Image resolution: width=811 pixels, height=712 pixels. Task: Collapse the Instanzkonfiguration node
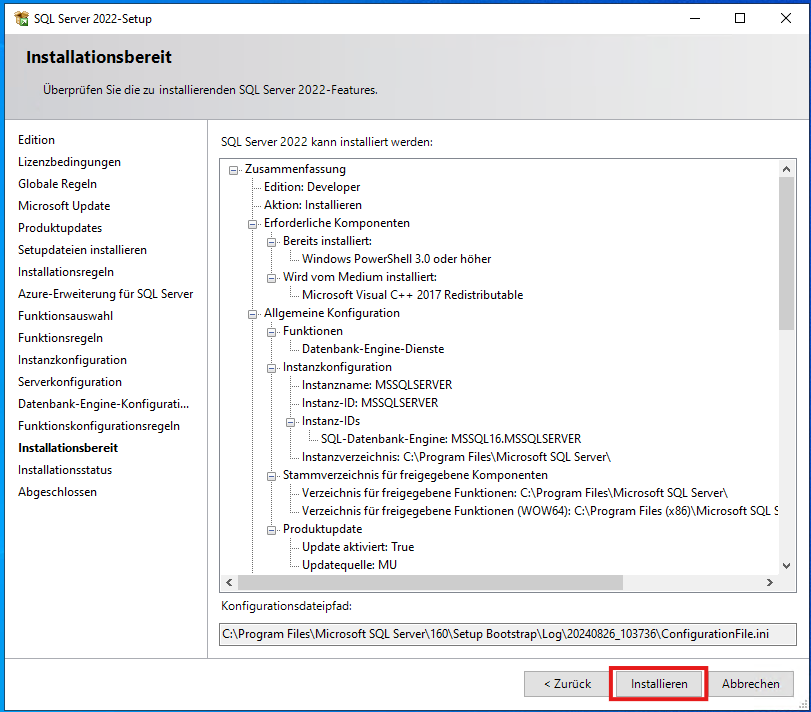(272, 366)
